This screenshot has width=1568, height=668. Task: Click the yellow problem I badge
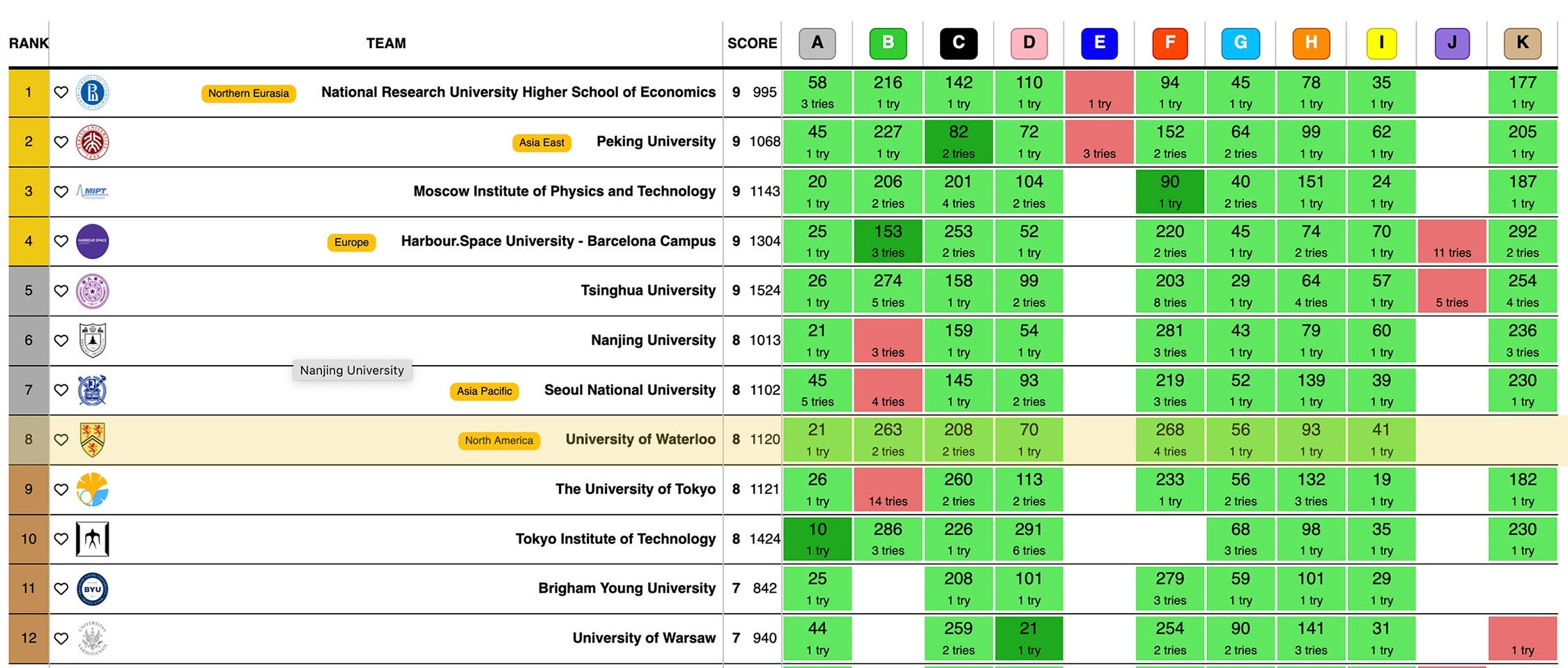tap(1381, 43)
